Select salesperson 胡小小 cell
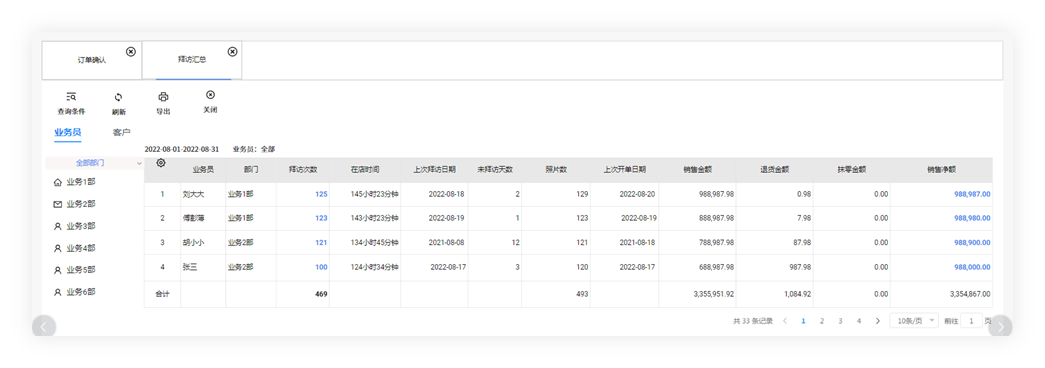This screenshot has width=1045, height=368. pyautogui.click(x=203, y=243)
